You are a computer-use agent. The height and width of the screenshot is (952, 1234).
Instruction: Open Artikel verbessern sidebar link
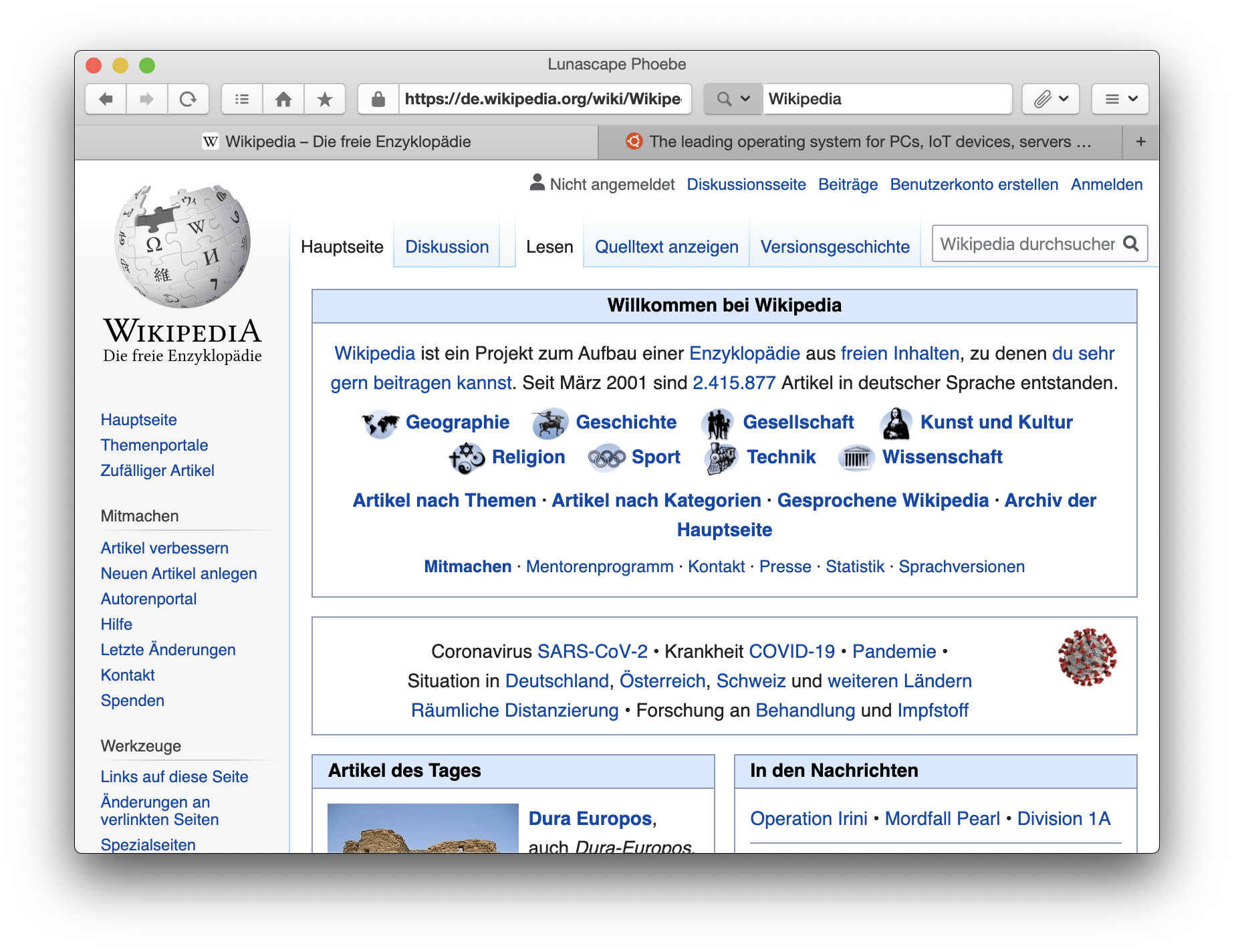164,548
